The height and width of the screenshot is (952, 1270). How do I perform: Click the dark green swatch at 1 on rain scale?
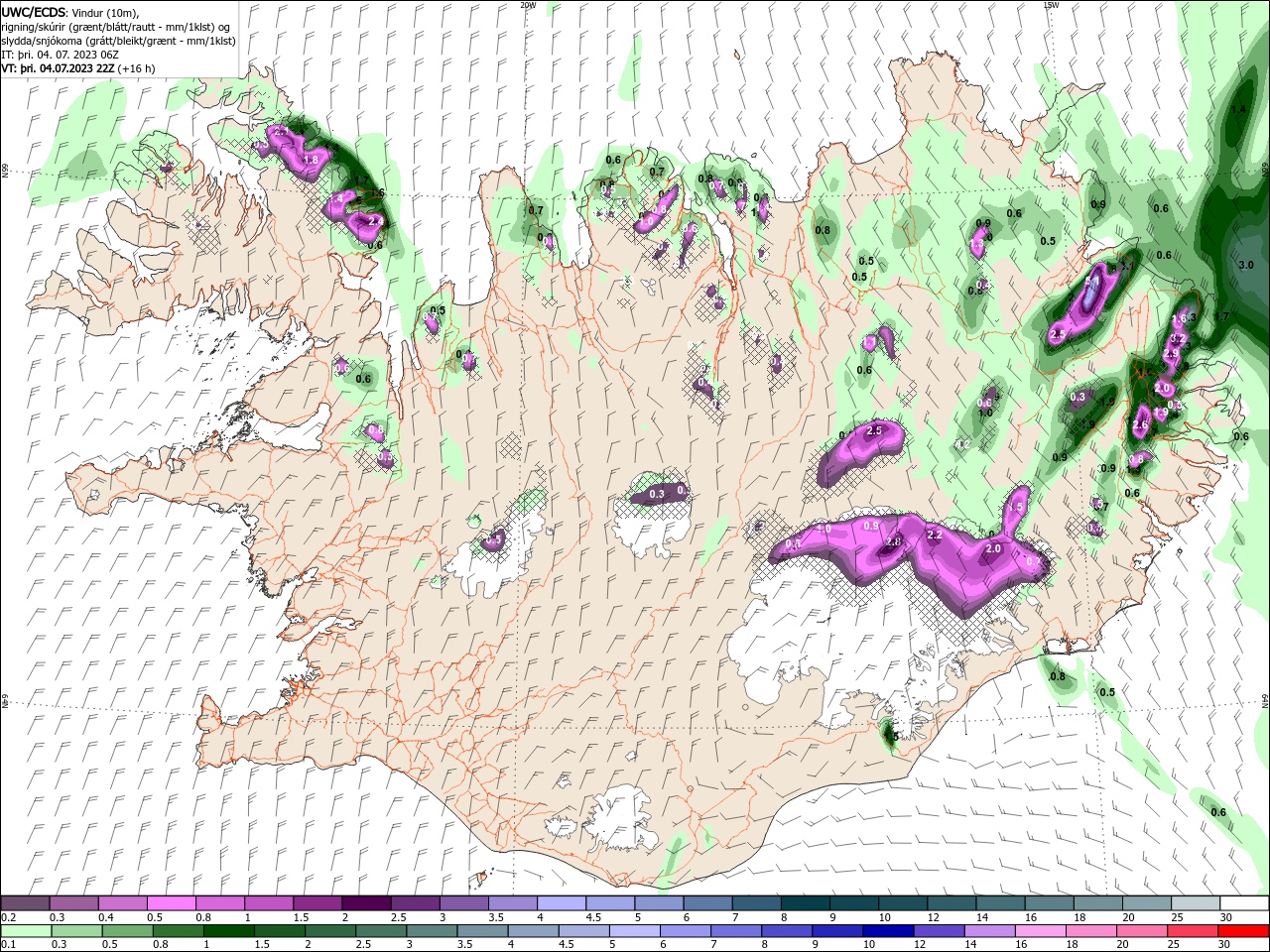(x=228, y=931)
